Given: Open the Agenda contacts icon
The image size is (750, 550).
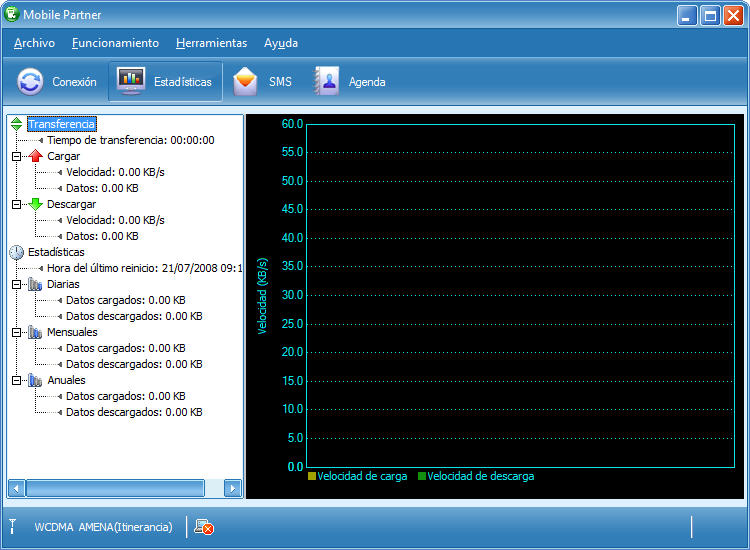Looking at the screenshot, I should (327, 82).
